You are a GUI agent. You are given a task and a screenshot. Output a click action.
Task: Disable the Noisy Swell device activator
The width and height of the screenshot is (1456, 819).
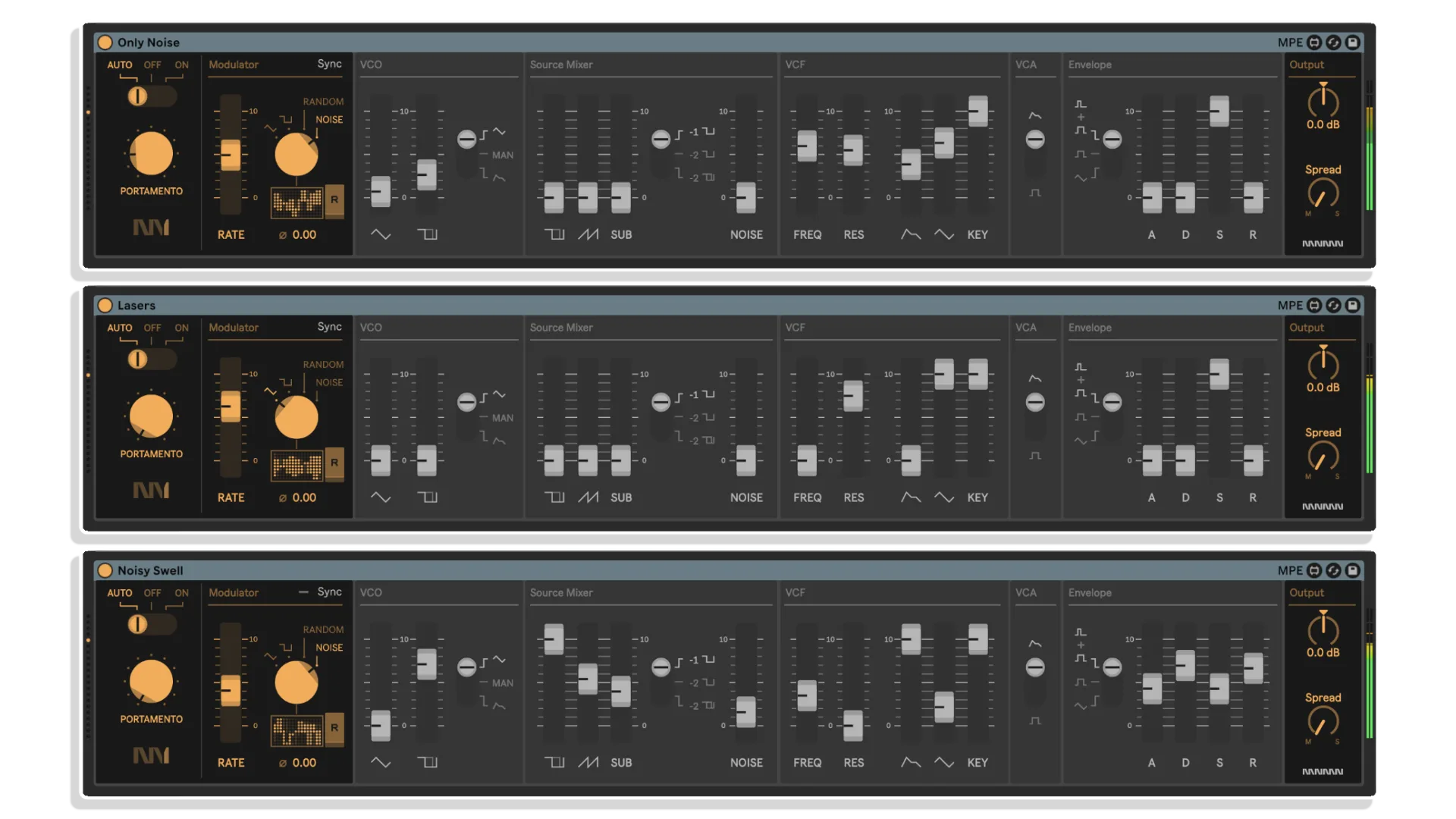click(x=105, y=570)
